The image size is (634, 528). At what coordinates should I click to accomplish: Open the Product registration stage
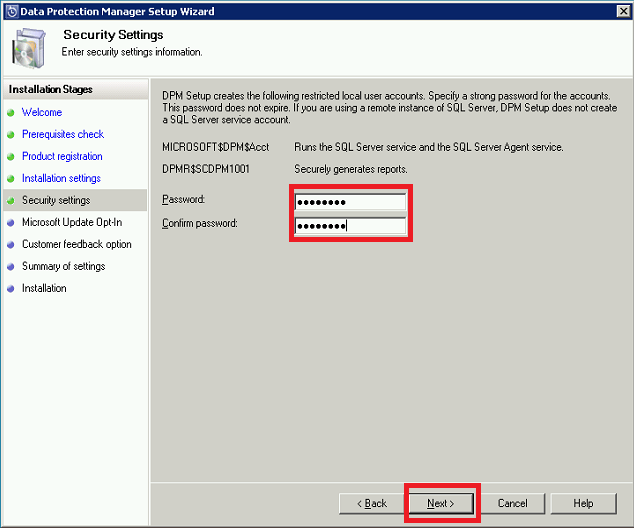point(62,156)
